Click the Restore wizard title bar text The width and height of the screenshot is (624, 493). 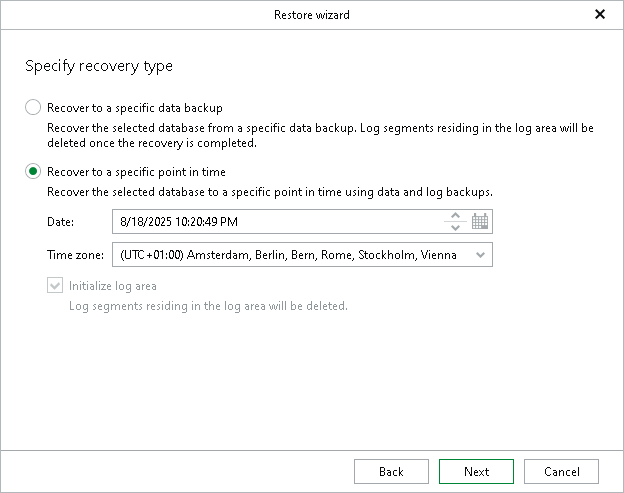coord(312,15)
